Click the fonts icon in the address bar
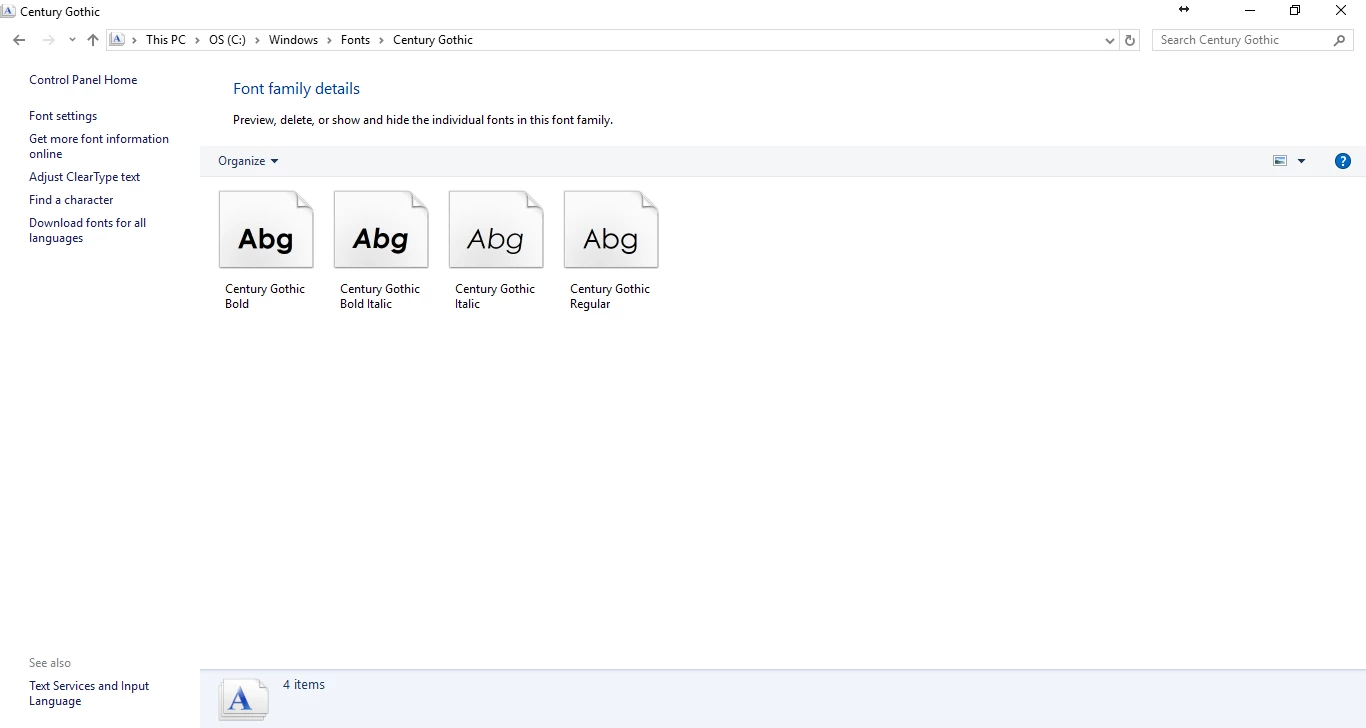This screenshot has height=728, width=1366. click(x=117, y=40)
